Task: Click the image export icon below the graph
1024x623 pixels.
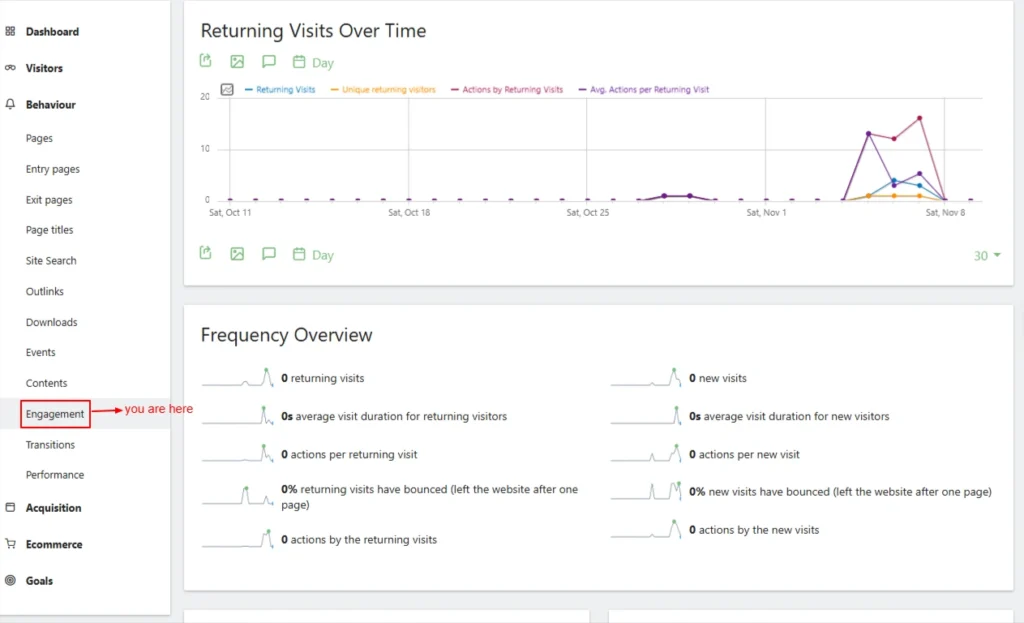Action: pos(237,254)
